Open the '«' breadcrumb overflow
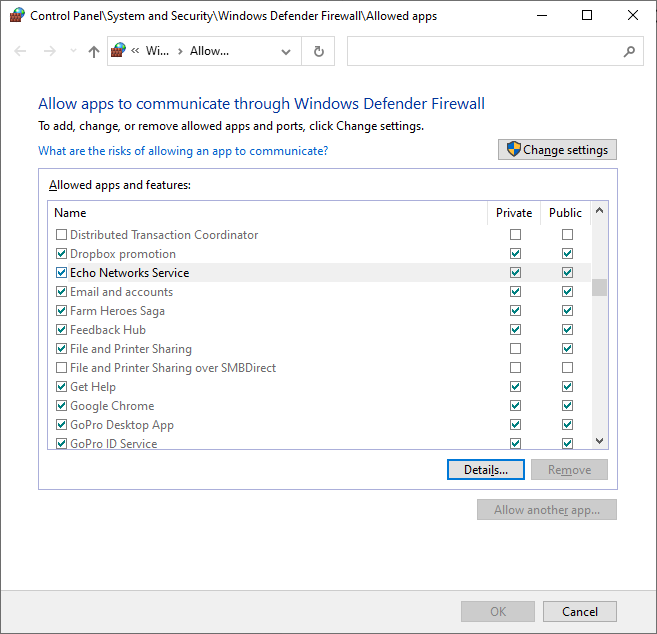The width and height of the screenshot is (657, 634). click(x=135, y=51)
